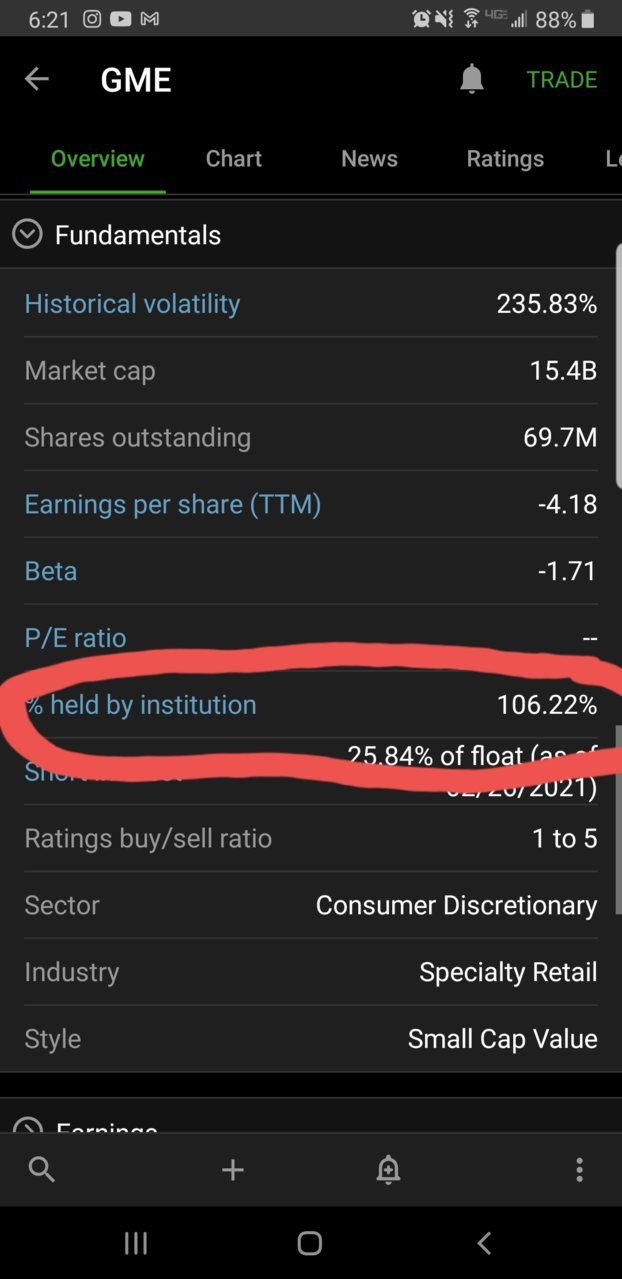Switch to the Chart tab
The image size is (622, 1279).
click(x=234, y=159)
